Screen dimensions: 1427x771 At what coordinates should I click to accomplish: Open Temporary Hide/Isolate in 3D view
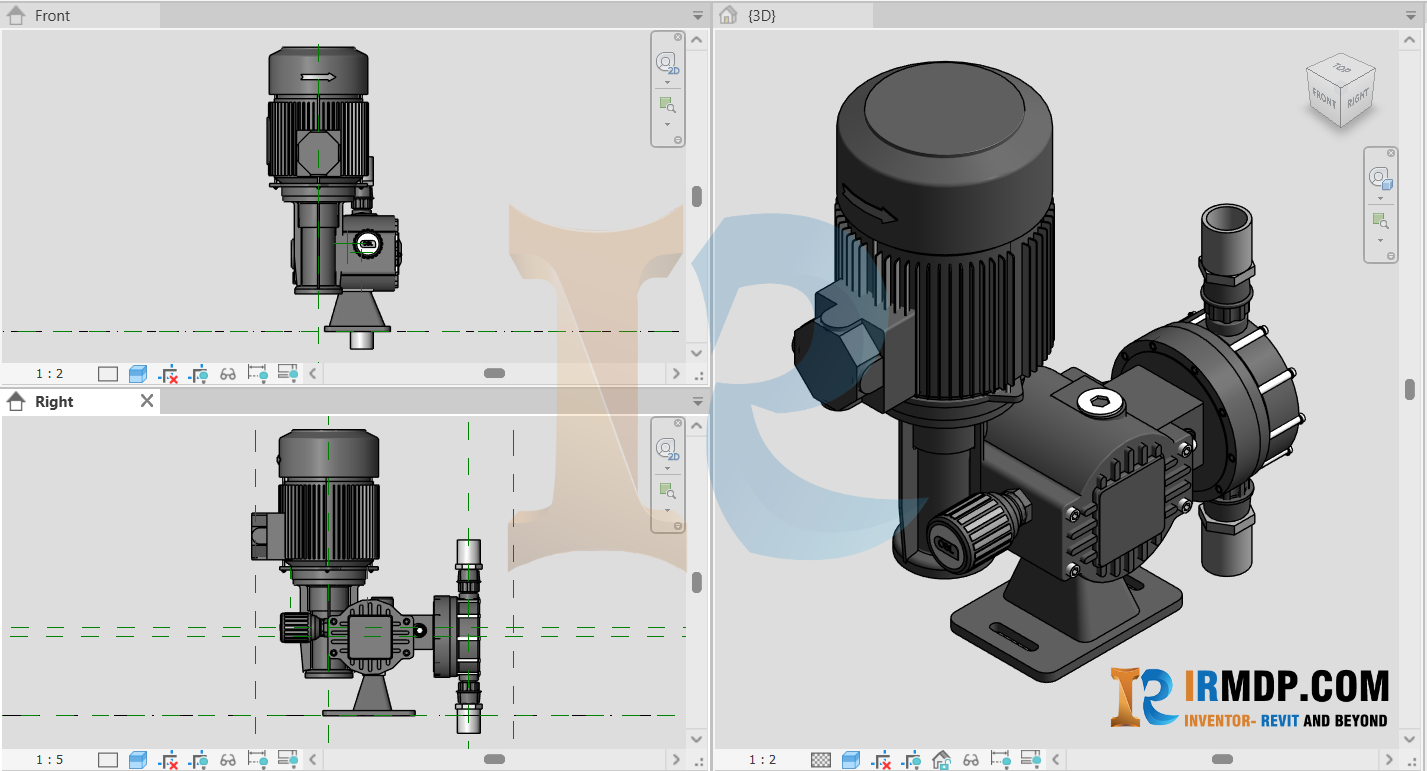[x=971, y=760]
